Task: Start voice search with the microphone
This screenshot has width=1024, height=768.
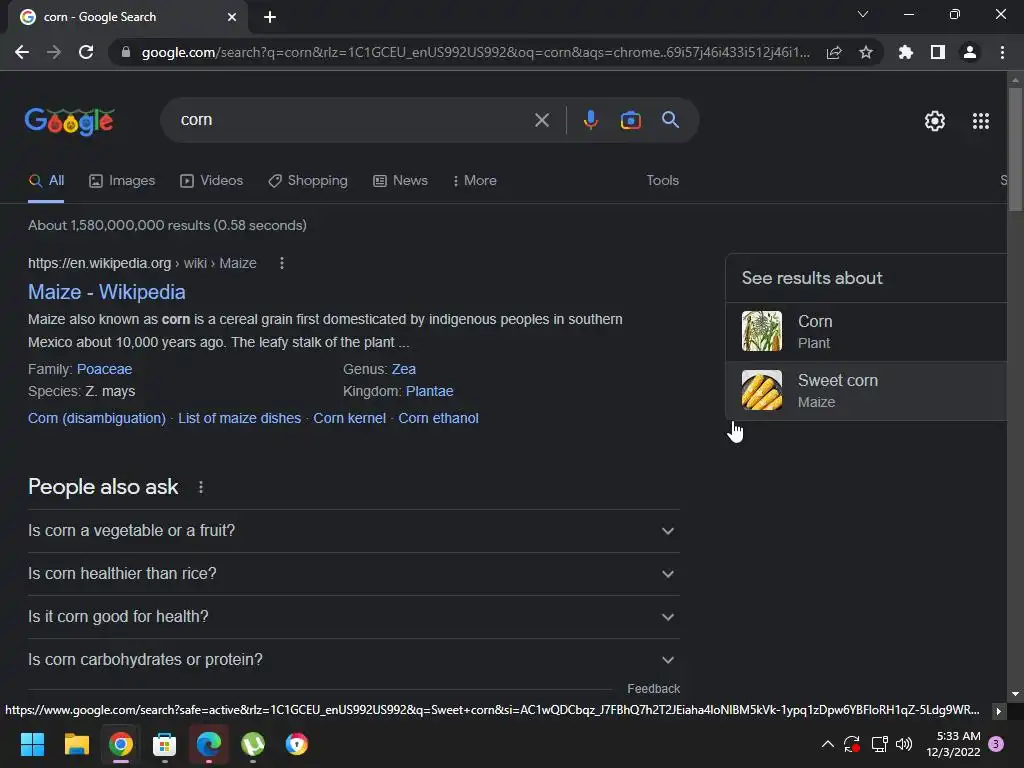Action: click(590, 120)
